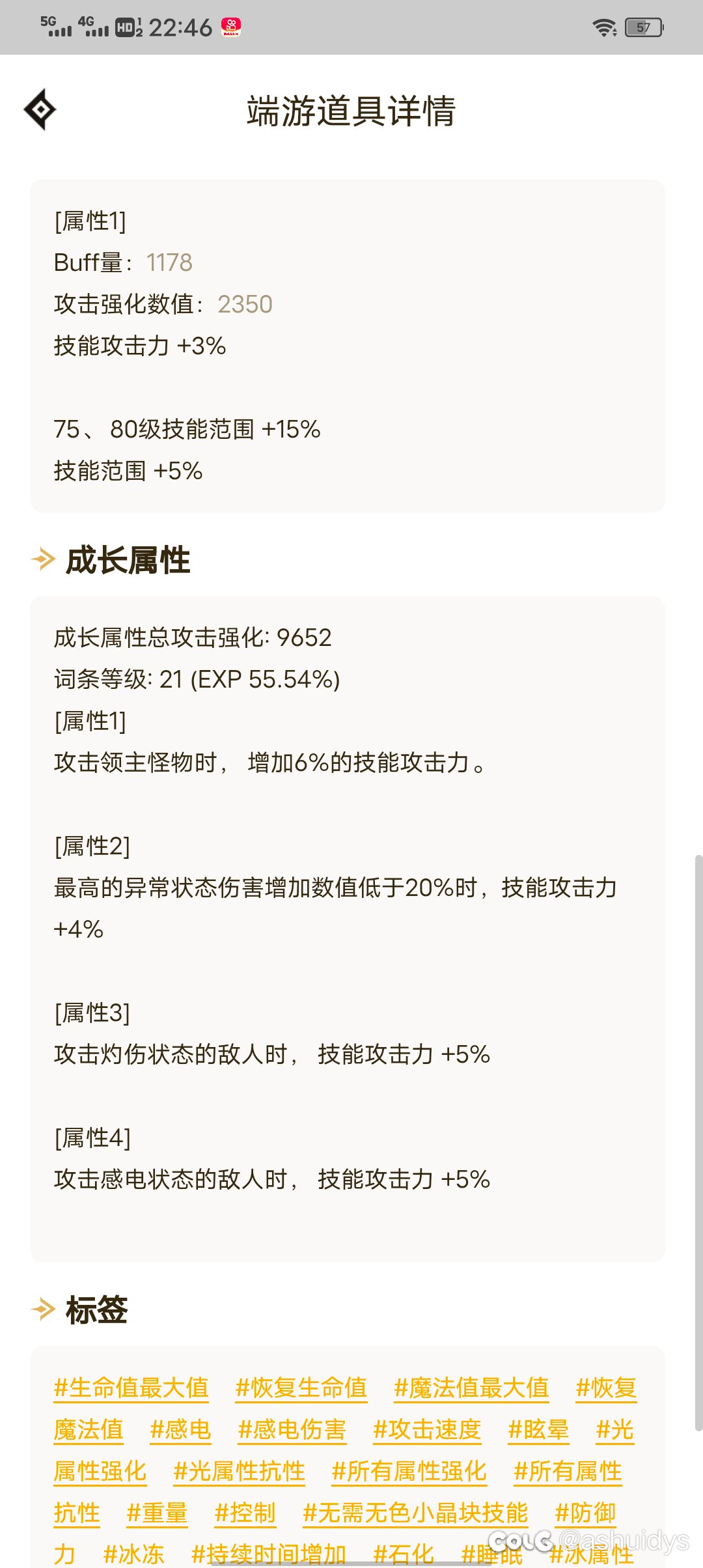Open the #重量 tag
The height and width of the screenshot is (1568, 703).
point(157,1513)
